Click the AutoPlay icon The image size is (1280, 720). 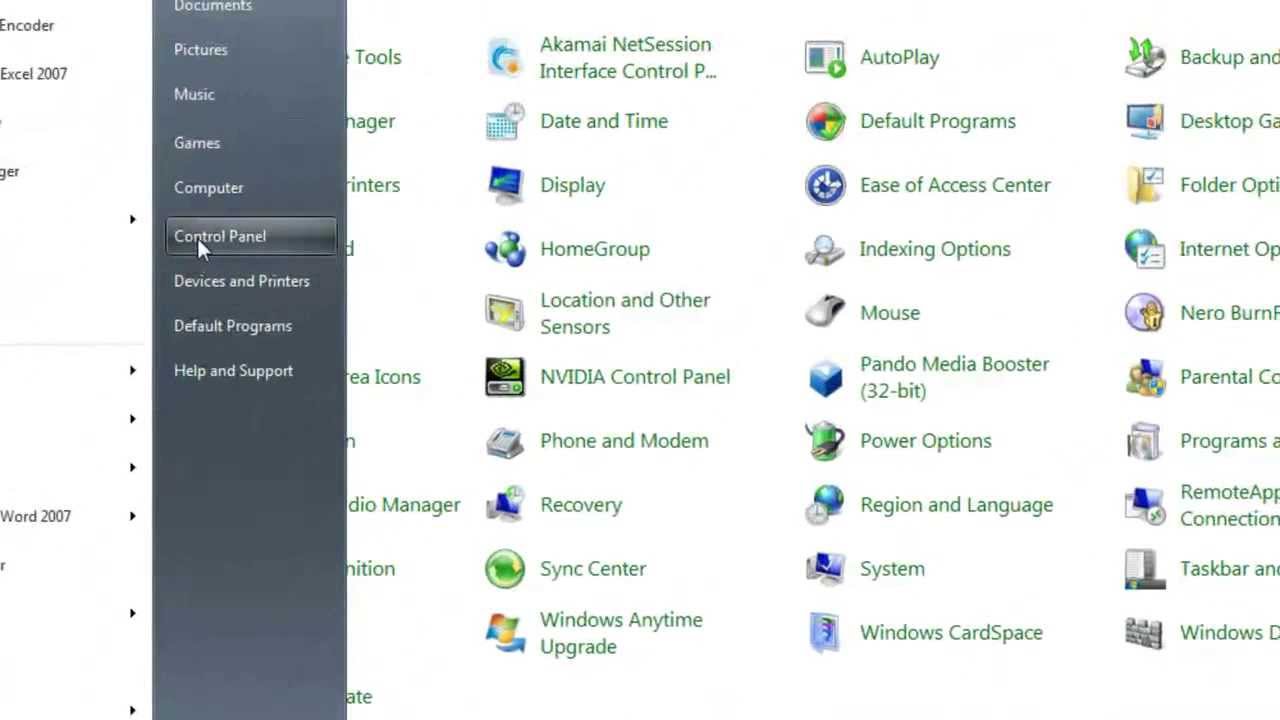click(x=825, y=57)
